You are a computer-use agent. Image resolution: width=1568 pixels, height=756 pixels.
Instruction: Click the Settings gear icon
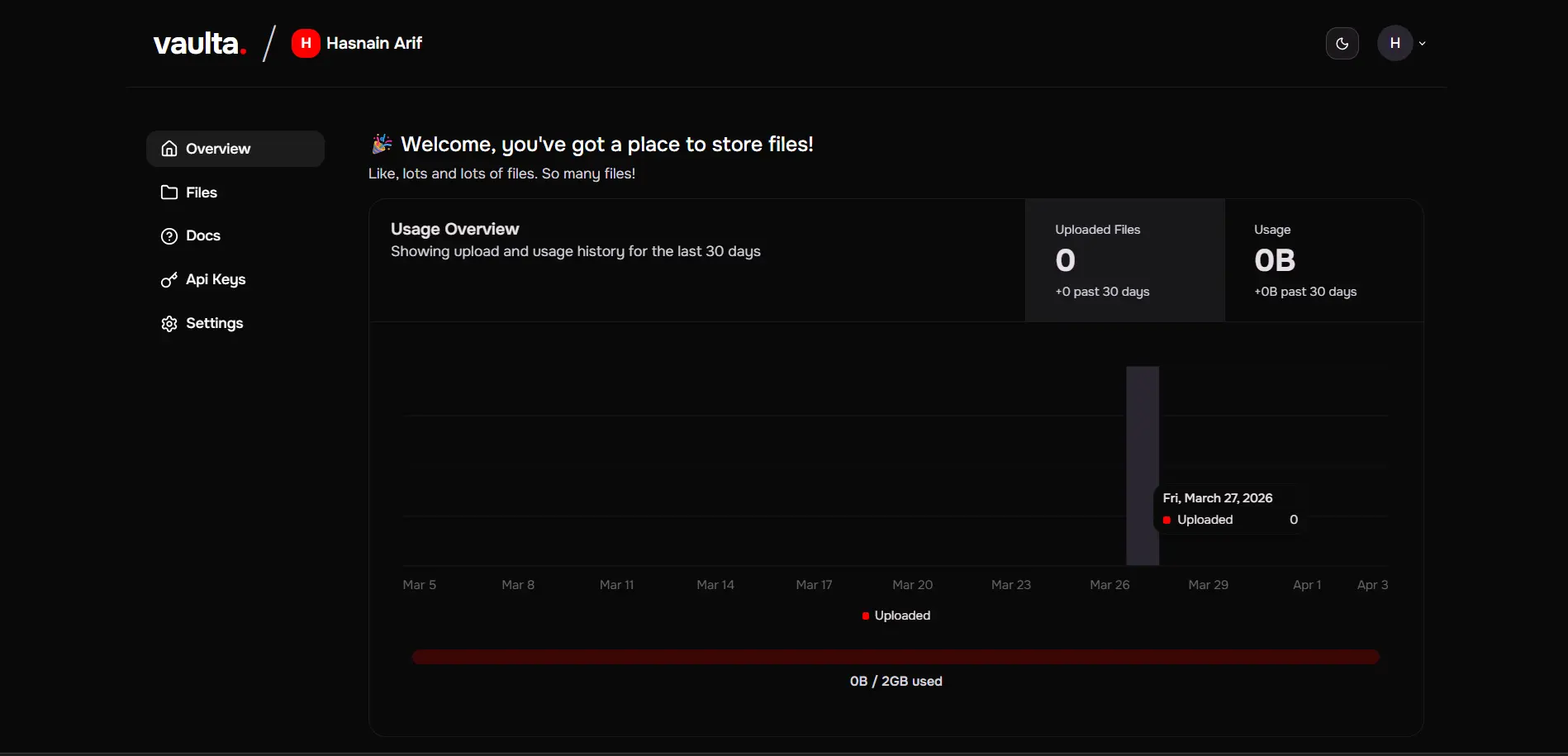(x=169, y=324)
